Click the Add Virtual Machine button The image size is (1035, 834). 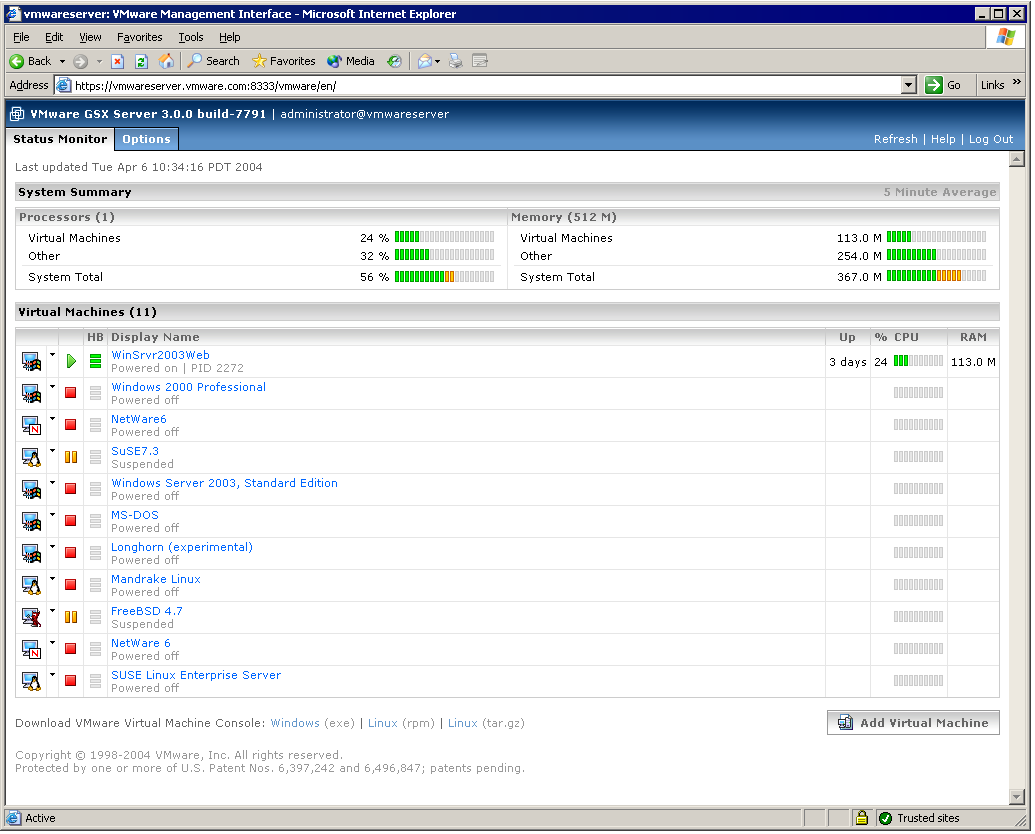tap(913, 722)
